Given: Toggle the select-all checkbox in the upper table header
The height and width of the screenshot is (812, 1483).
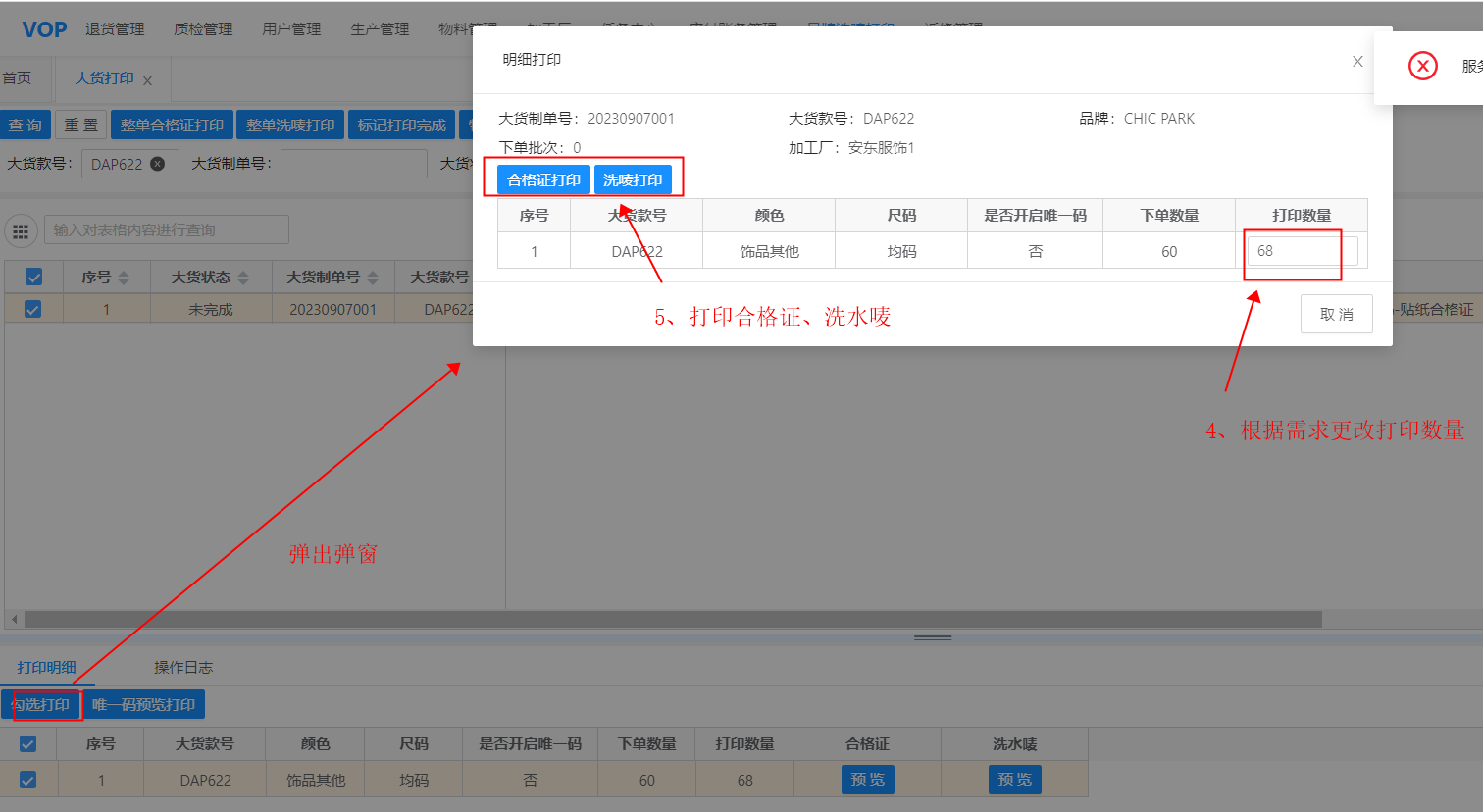Looking at the screenshot, I should point(32,278).
